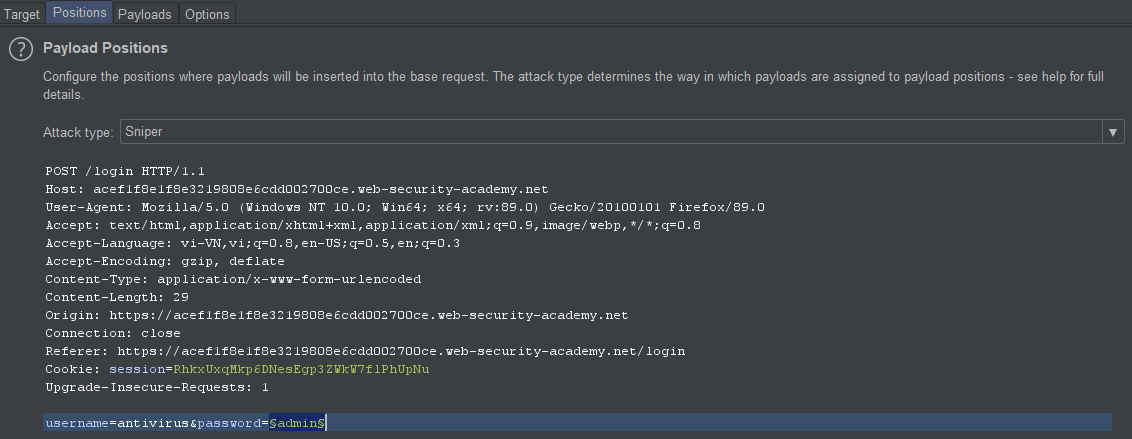Click the Origin header line
1132x439 pixels.
pos(336,315)
